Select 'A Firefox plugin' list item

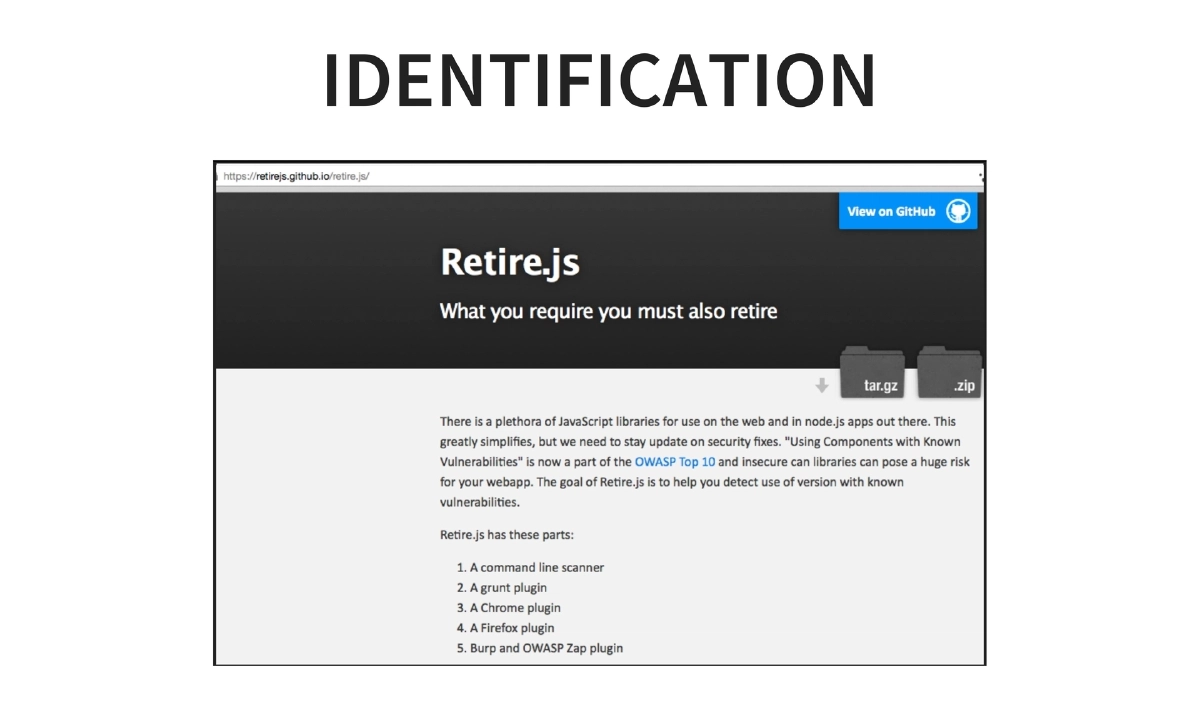512,628
